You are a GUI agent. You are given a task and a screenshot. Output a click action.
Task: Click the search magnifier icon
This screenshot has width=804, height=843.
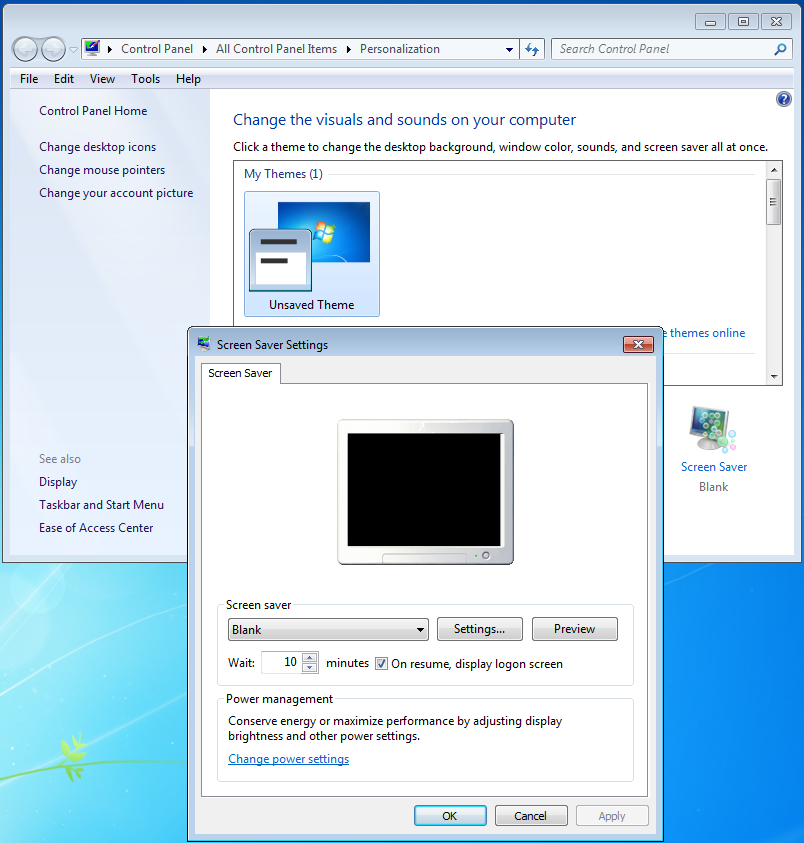click(x=780, y=49)
